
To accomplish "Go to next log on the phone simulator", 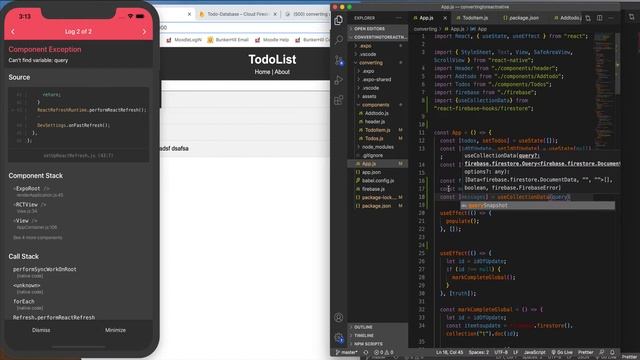I will [x=144, y=31].
